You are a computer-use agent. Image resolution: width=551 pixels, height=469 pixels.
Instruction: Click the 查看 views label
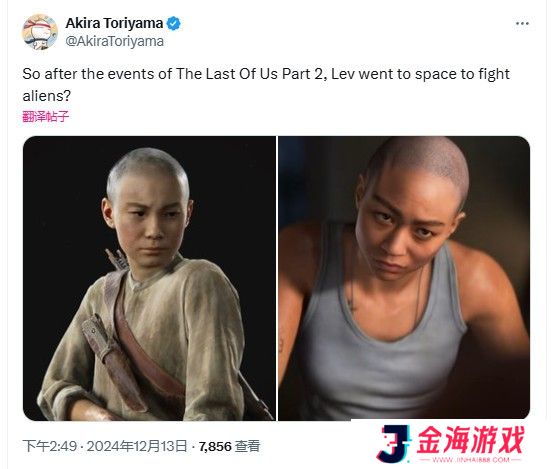click(247, 447)
